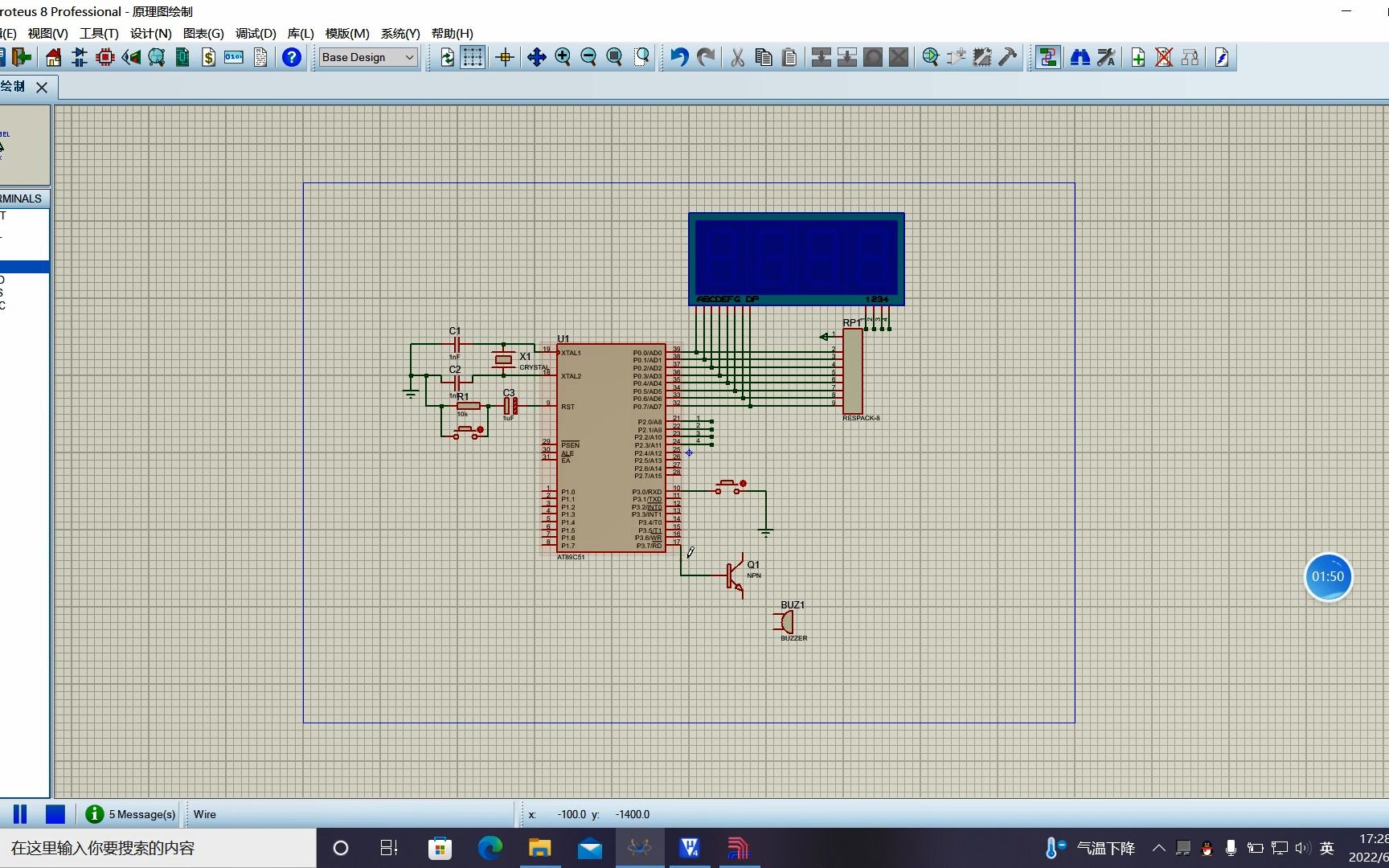Click the Zoom to fit sheet icon
This screenshot has height=868, width=1389.
coord(614,57)
